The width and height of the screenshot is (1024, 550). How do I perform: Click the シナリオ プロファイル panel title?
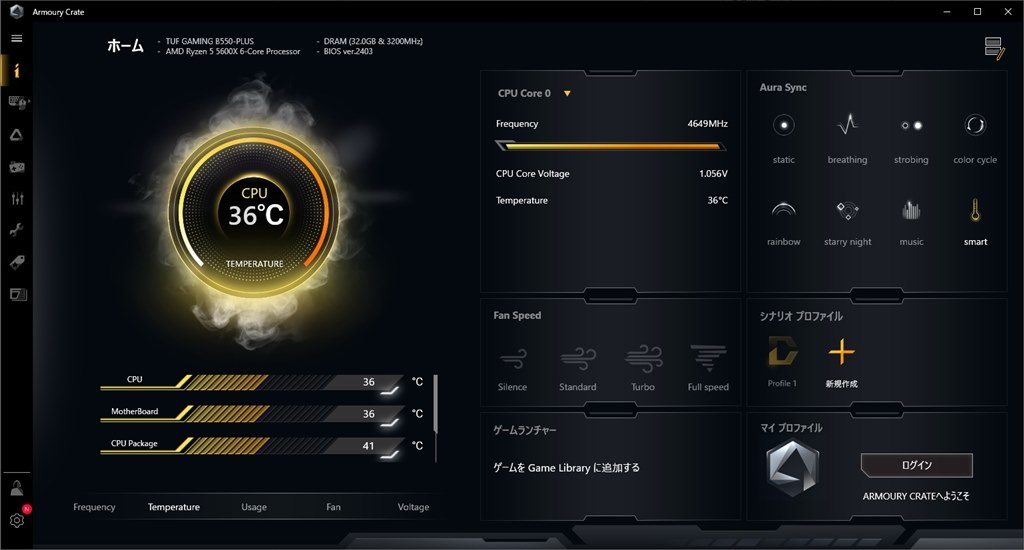(801, 316)
